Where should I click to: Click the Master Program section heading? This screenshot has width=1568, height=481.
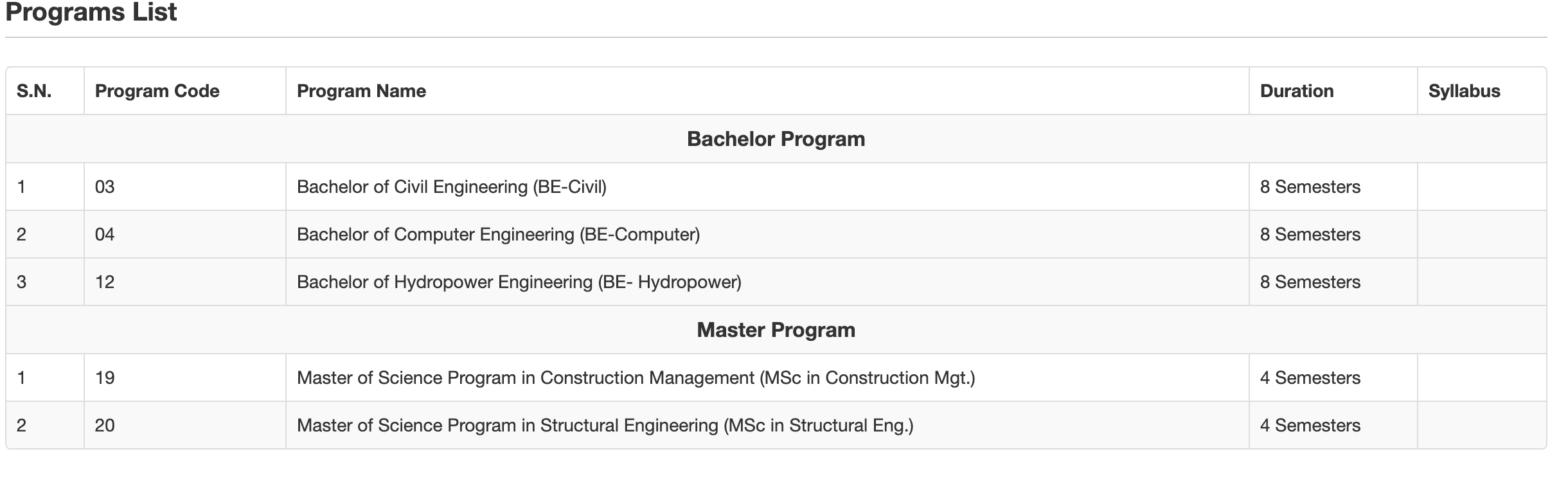pyautogui.click(x=776, y=330)
